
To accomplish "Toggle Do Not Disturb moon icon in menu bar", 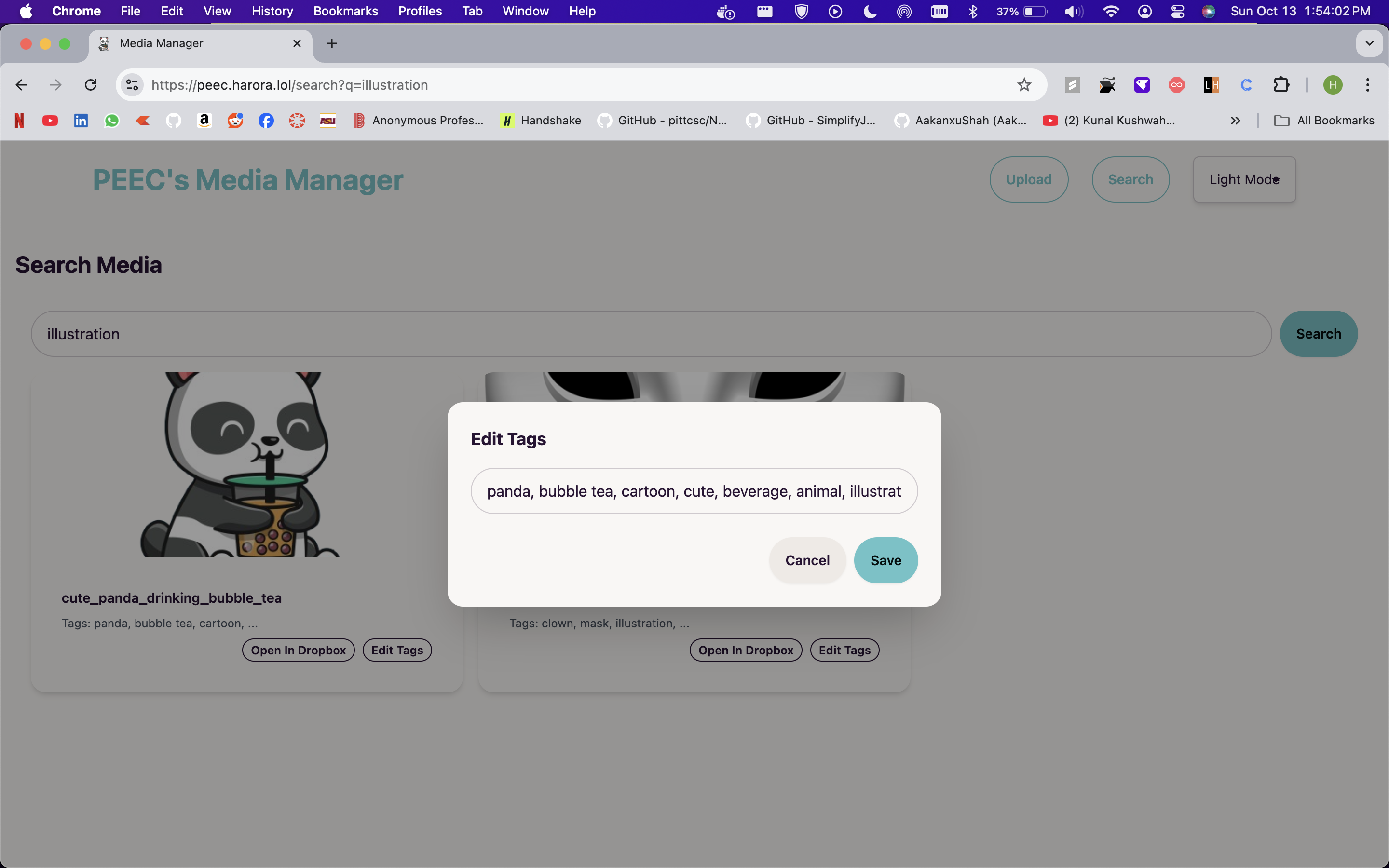I will [870, 12].
